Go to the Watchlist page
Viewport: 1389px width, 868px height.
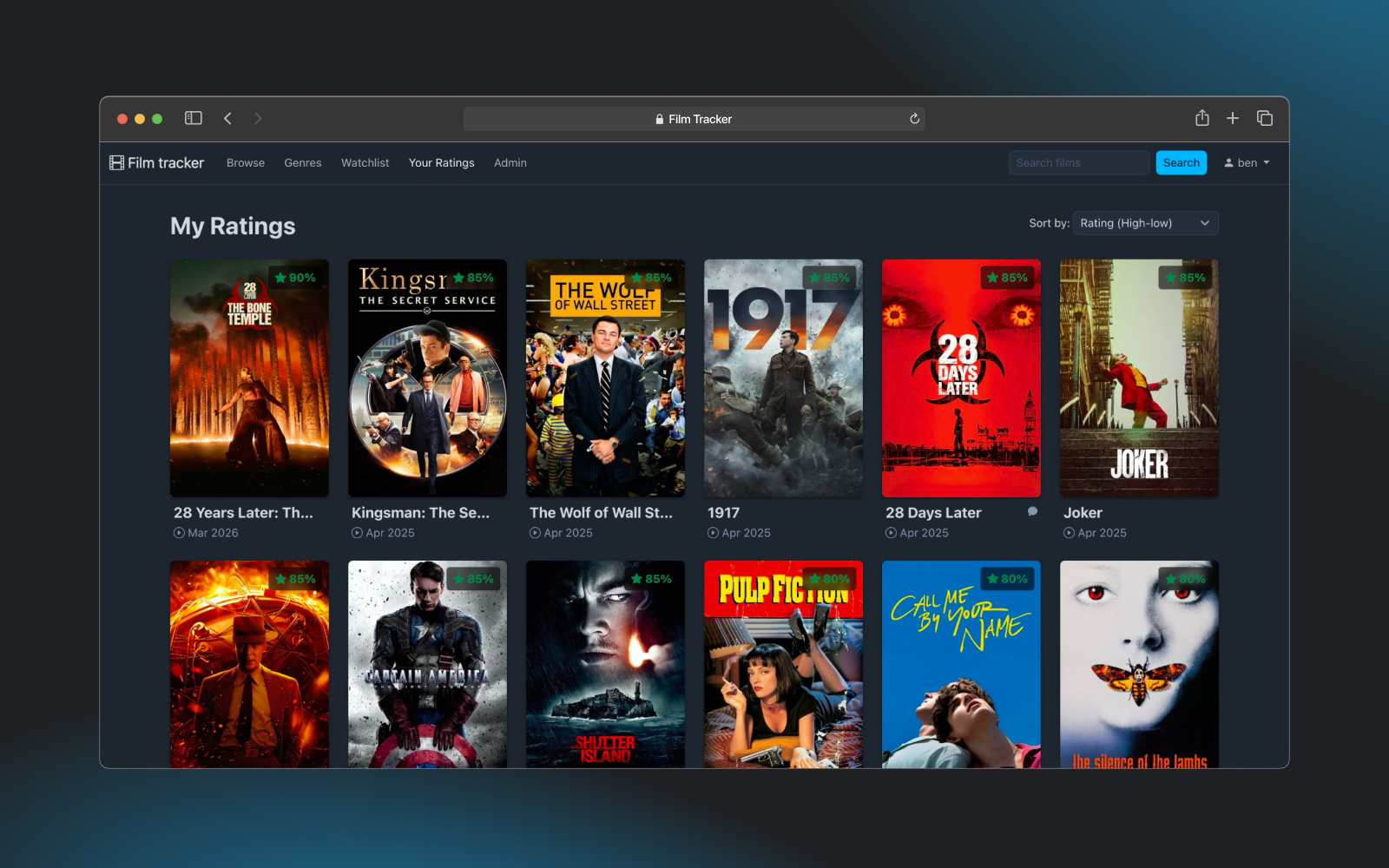[x=365, y=162]
